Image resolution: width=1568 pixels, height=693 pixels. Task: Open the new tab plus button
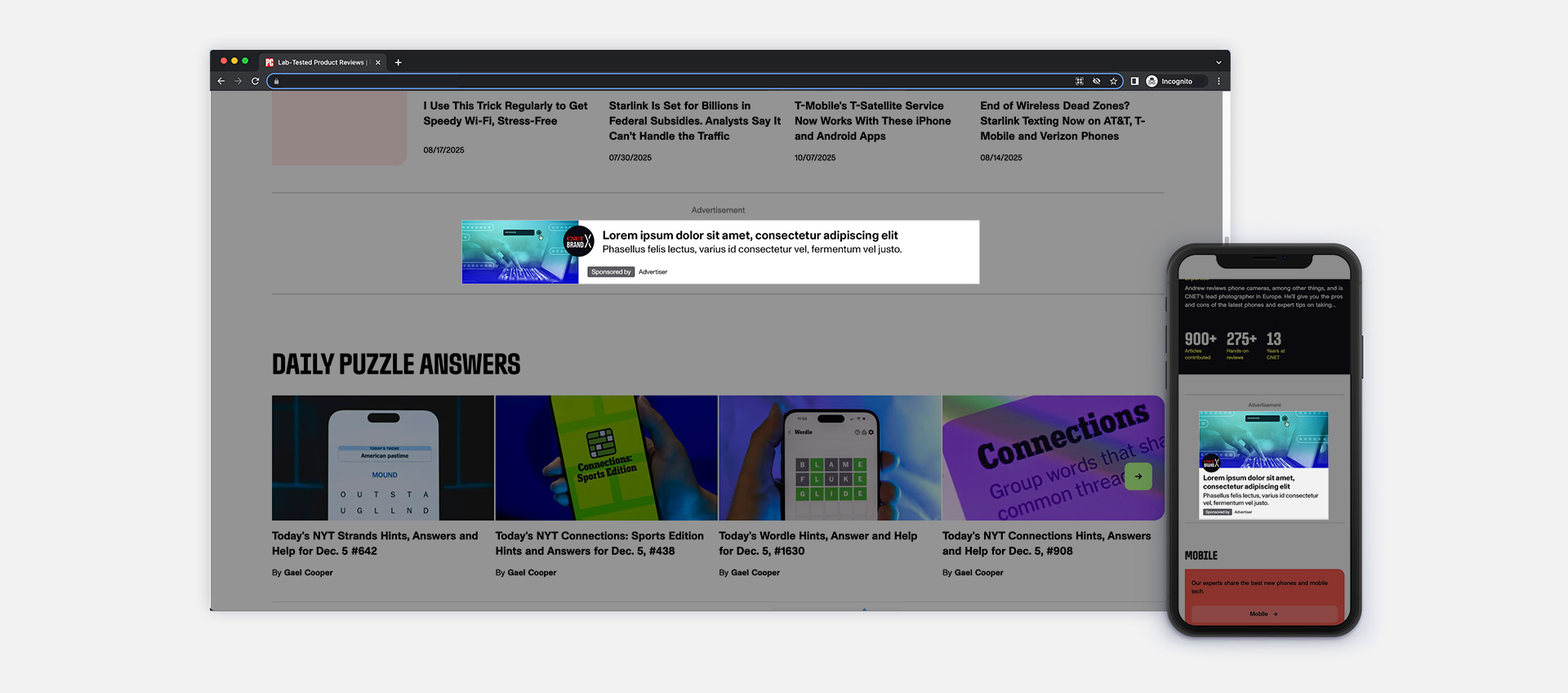pyautogui.click(x=399, y=62)
